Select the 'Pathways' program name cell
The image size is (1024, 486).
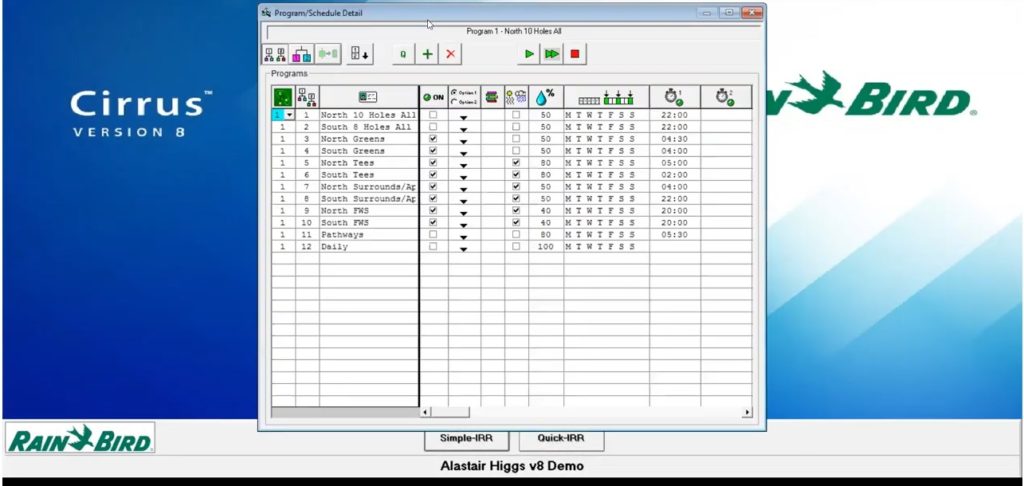pyautogui.click(x=369, y=235)
